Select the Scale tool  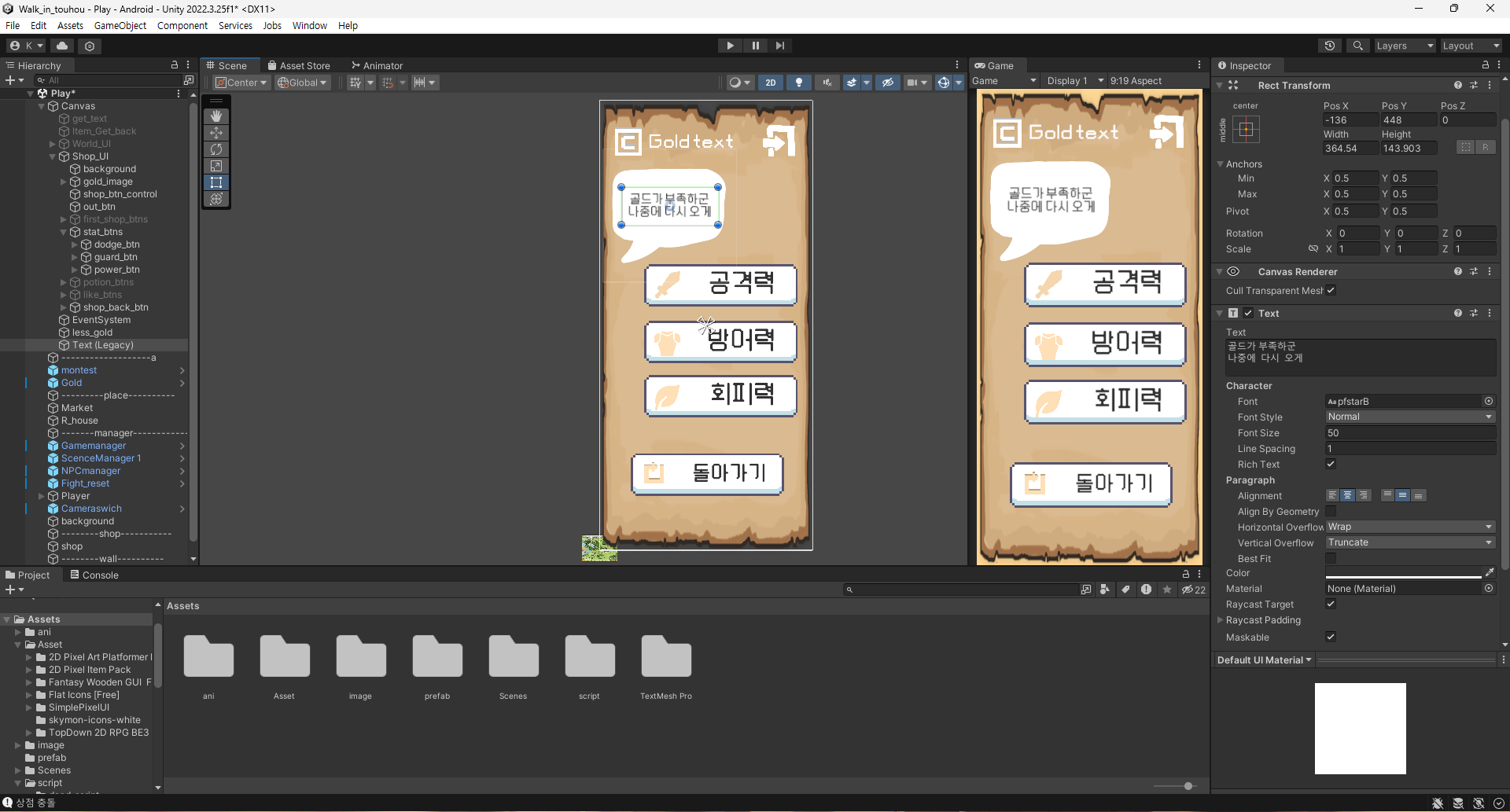pos(216,166)
